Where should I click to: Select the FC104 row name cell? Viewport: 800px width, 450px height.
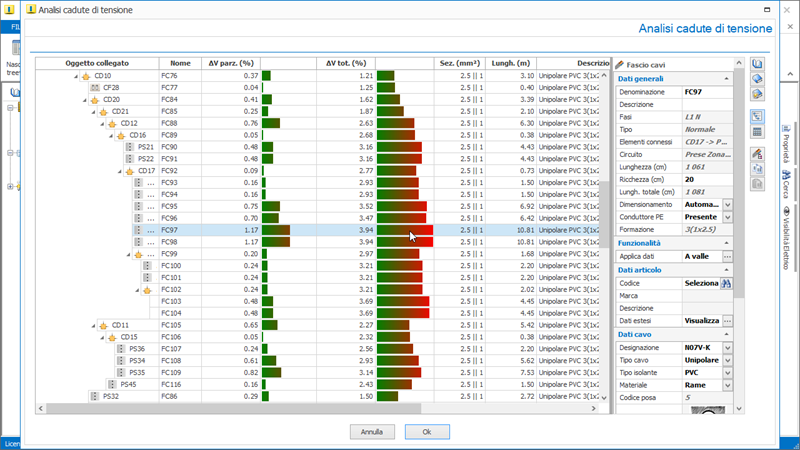coord(180,313)
